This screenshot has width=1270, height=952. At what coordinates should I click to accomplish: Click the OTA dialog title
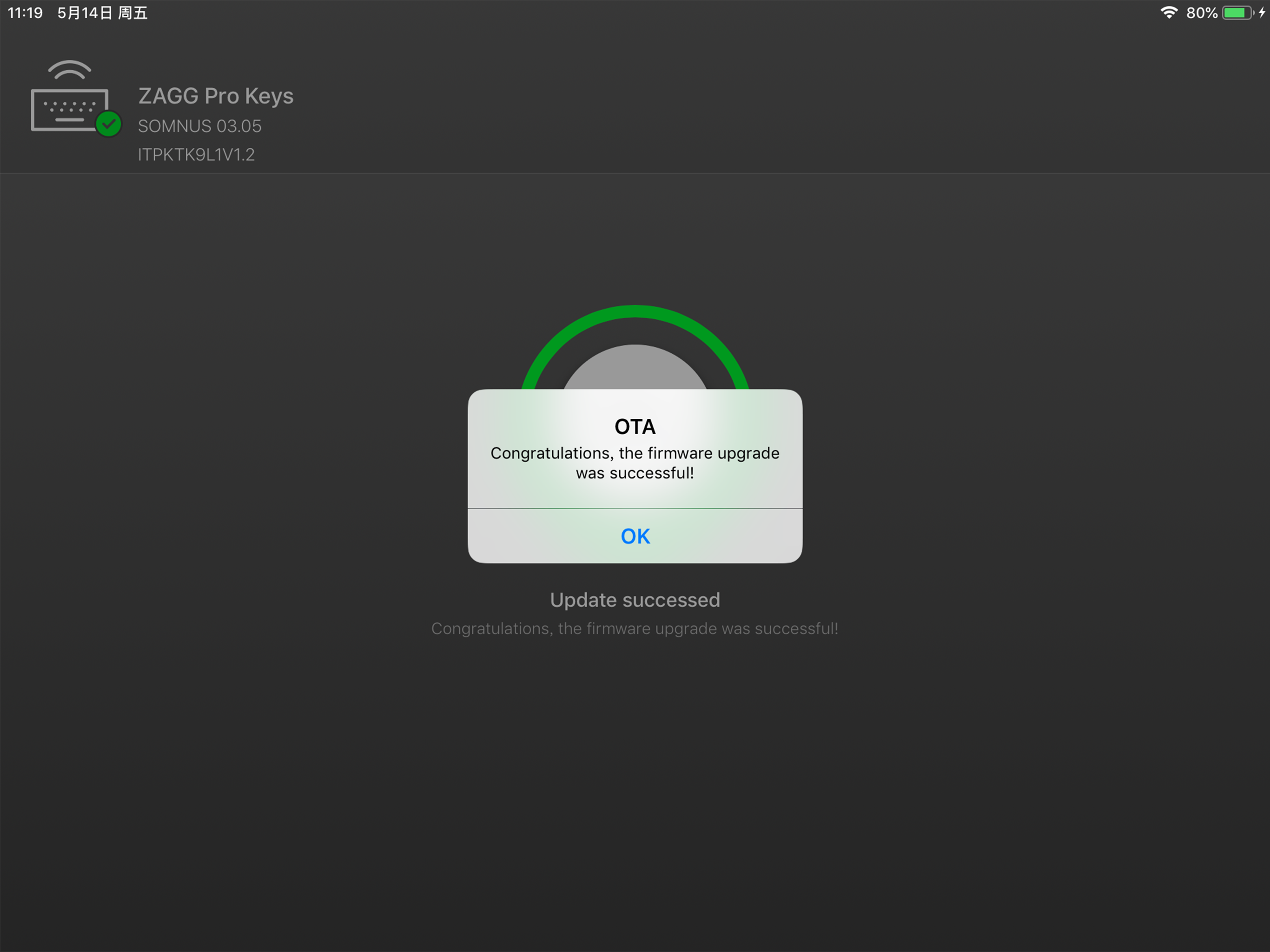(x=635, y=426)
